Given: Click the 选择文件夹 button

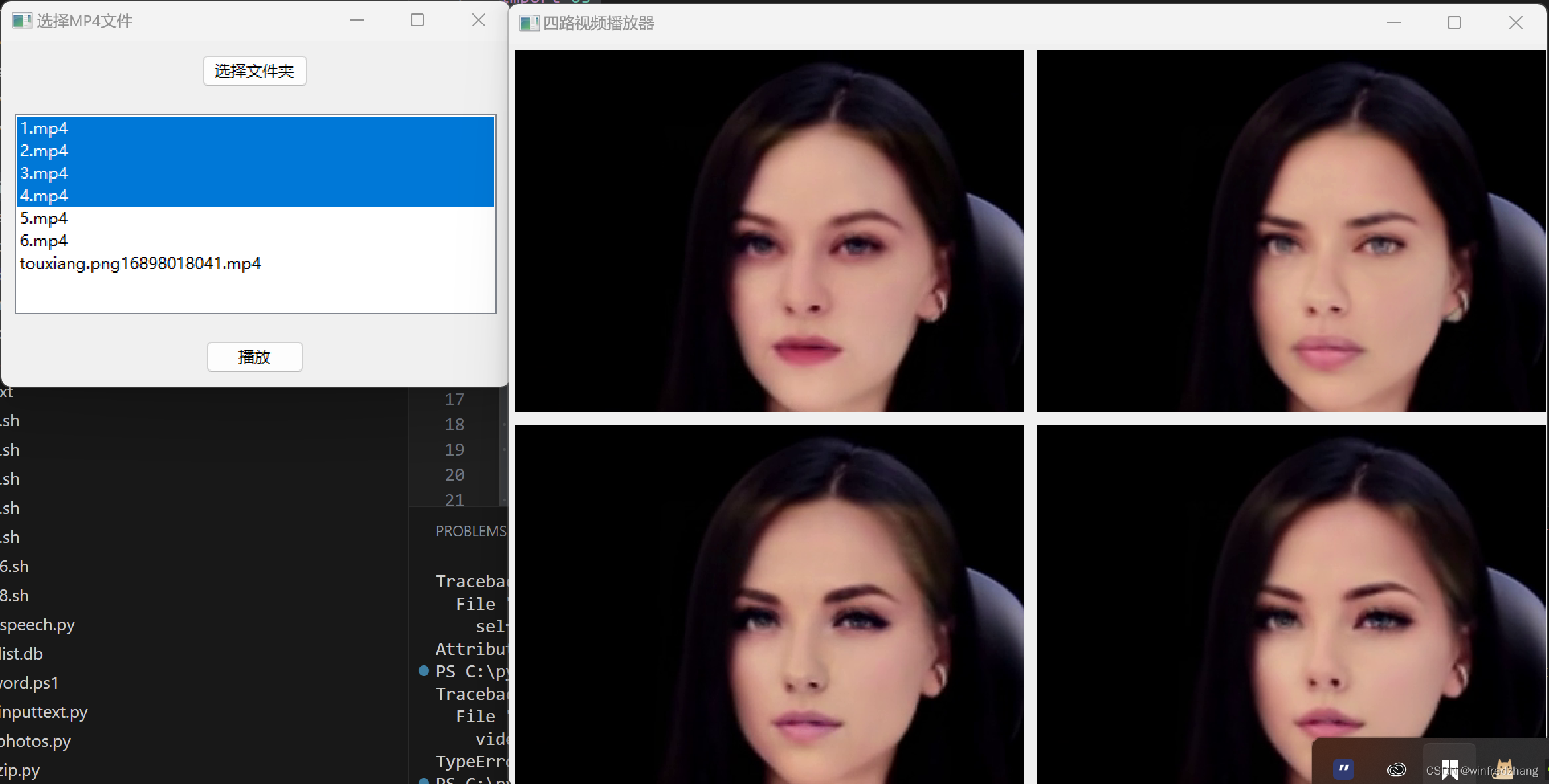Looking at the screenshot, I should [254, 71].
